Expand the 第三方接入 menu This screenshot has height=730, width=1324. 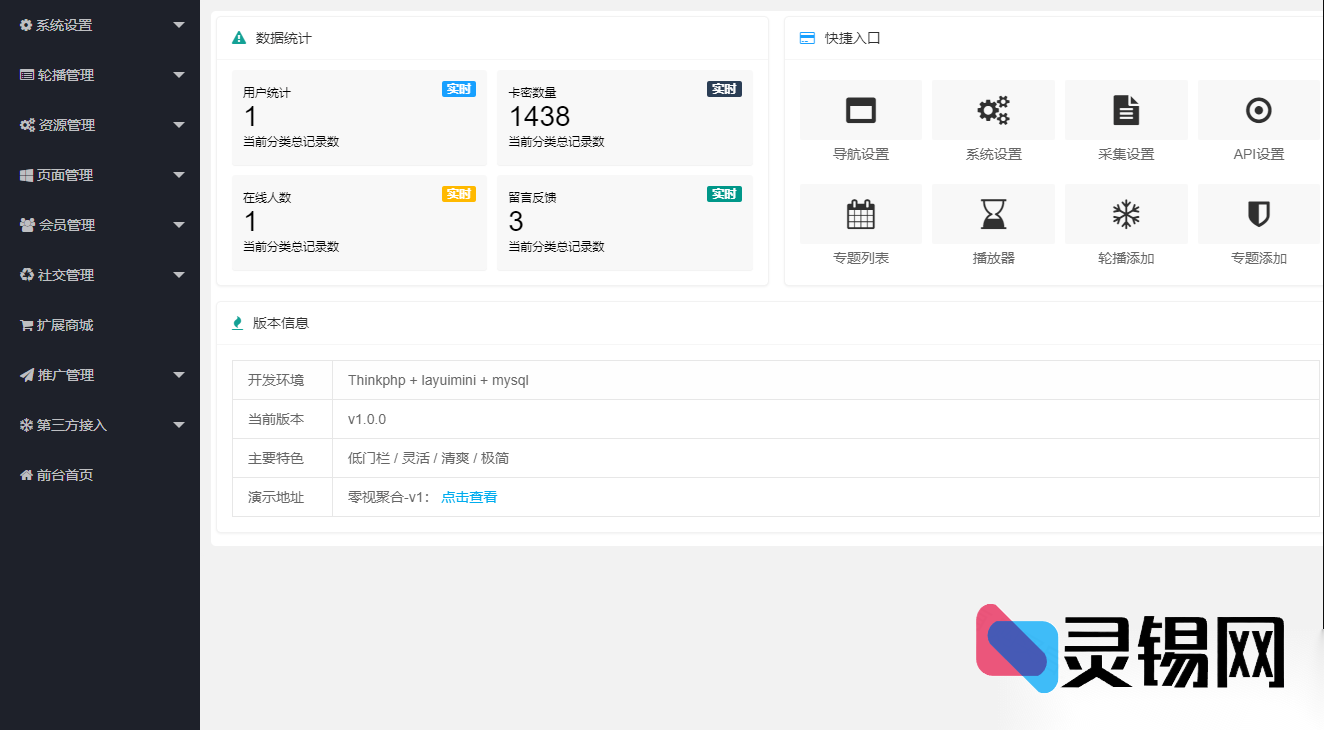coord(100,425)
